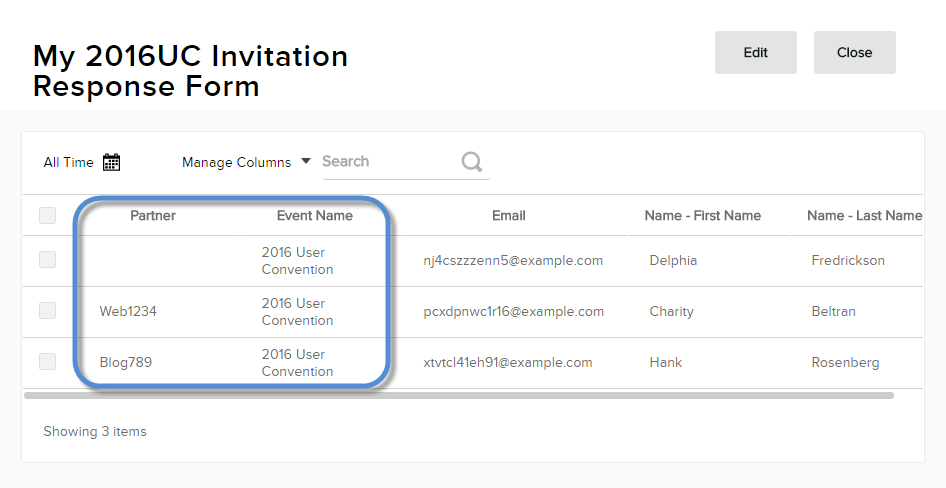
Task: Sort by the Partner column header
Action: coord(153,215)
